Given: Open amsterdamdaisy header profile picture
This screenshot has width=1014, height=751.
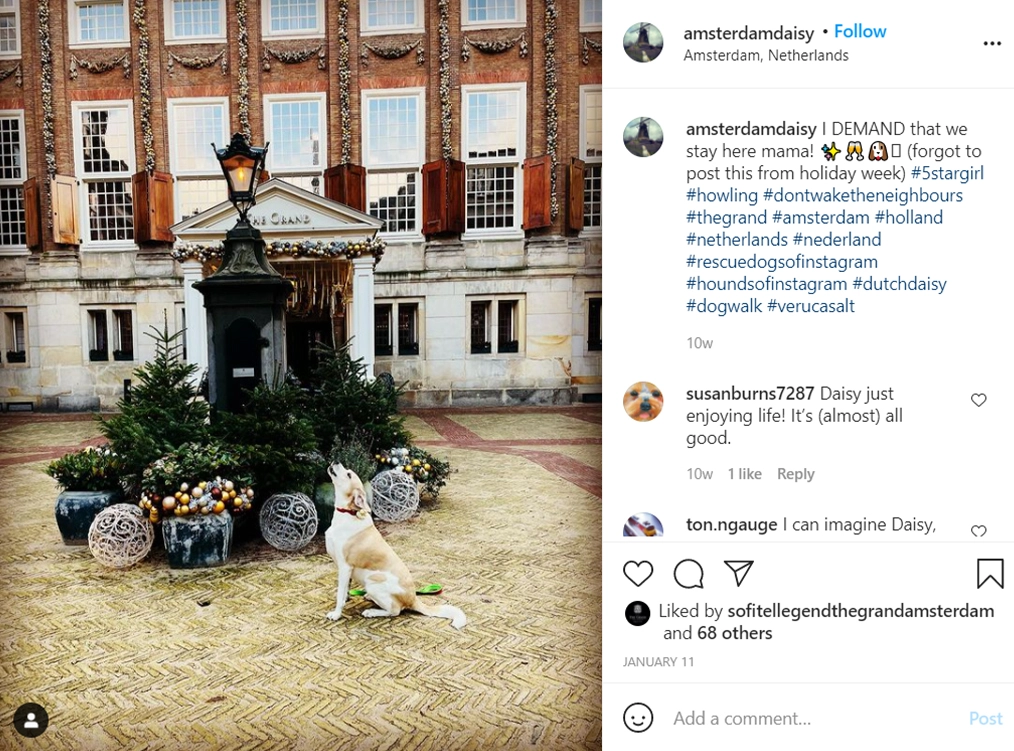Looking at the screenshot, I should click(x=643, y=43).
